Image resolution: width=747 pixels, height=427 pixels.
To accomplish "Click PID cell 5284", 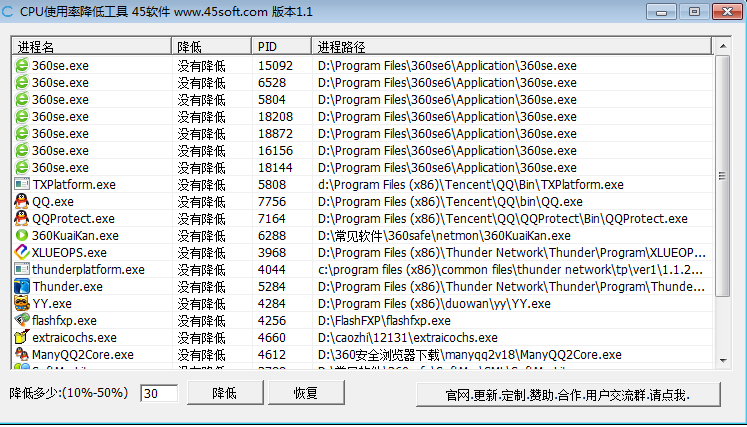I will [x=272, y=286].
